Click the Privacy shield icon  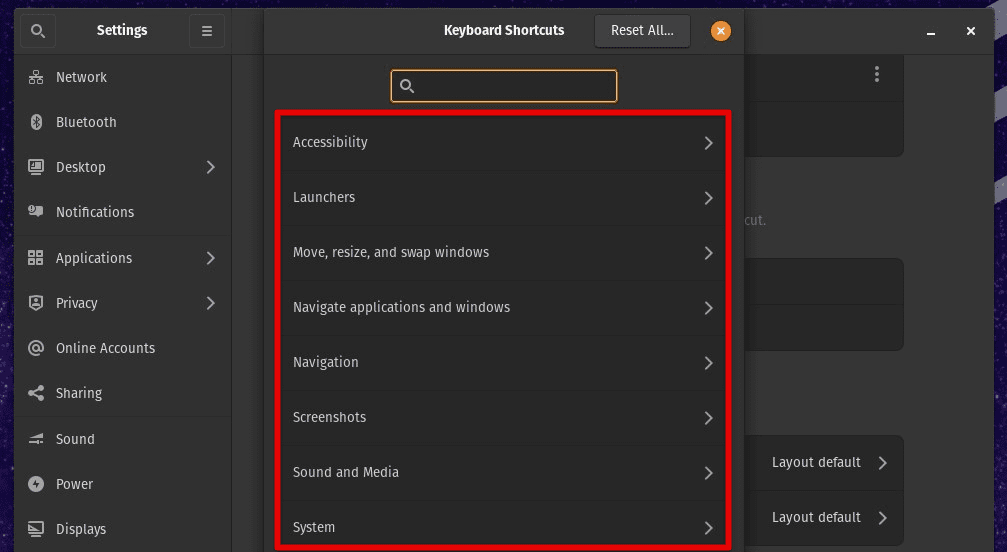[36, 303]
